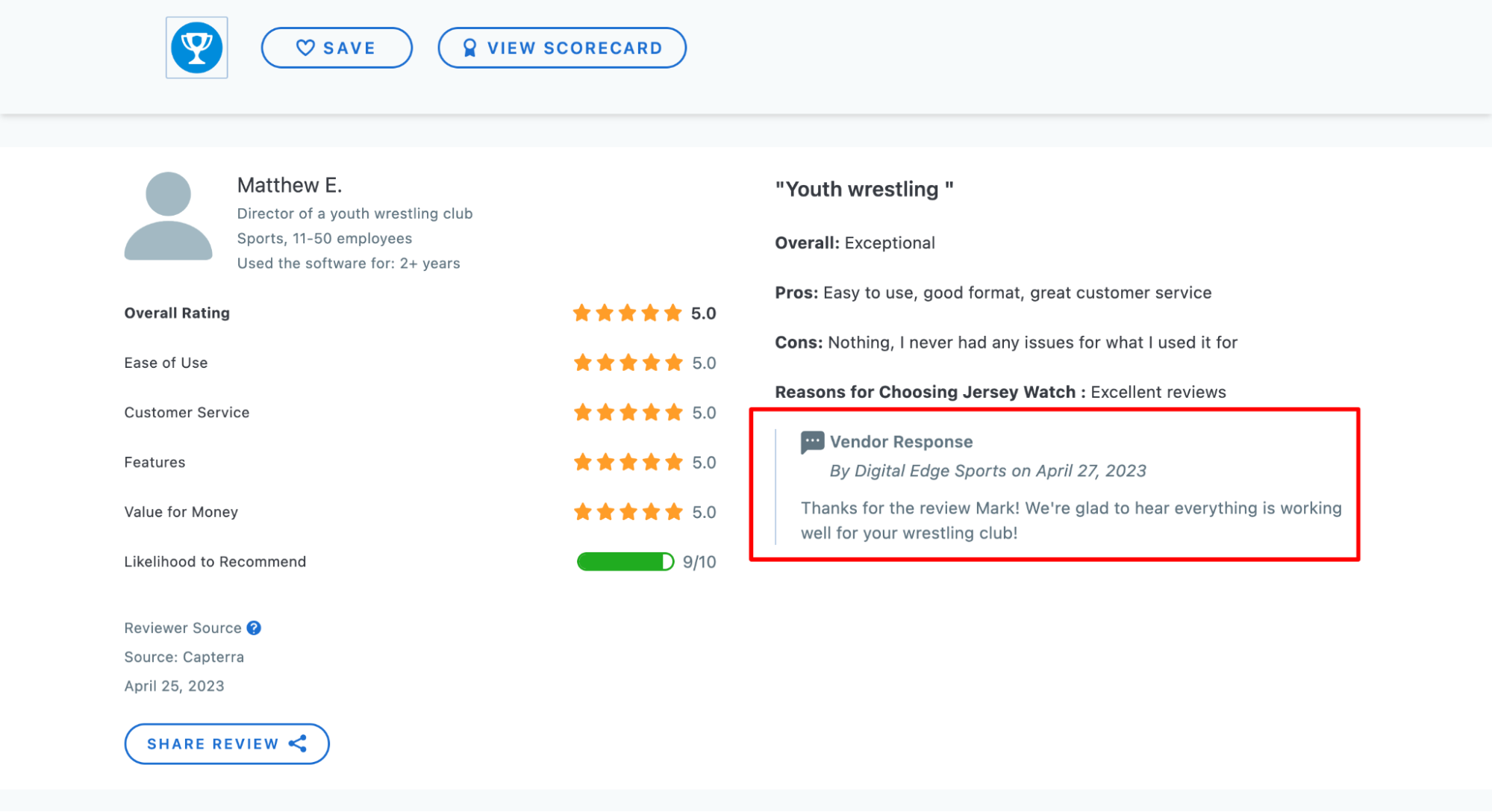Click the ribbon award icon on View Scorecard
This screenshot has width=1492, height=812.
(x=469, y=48)
